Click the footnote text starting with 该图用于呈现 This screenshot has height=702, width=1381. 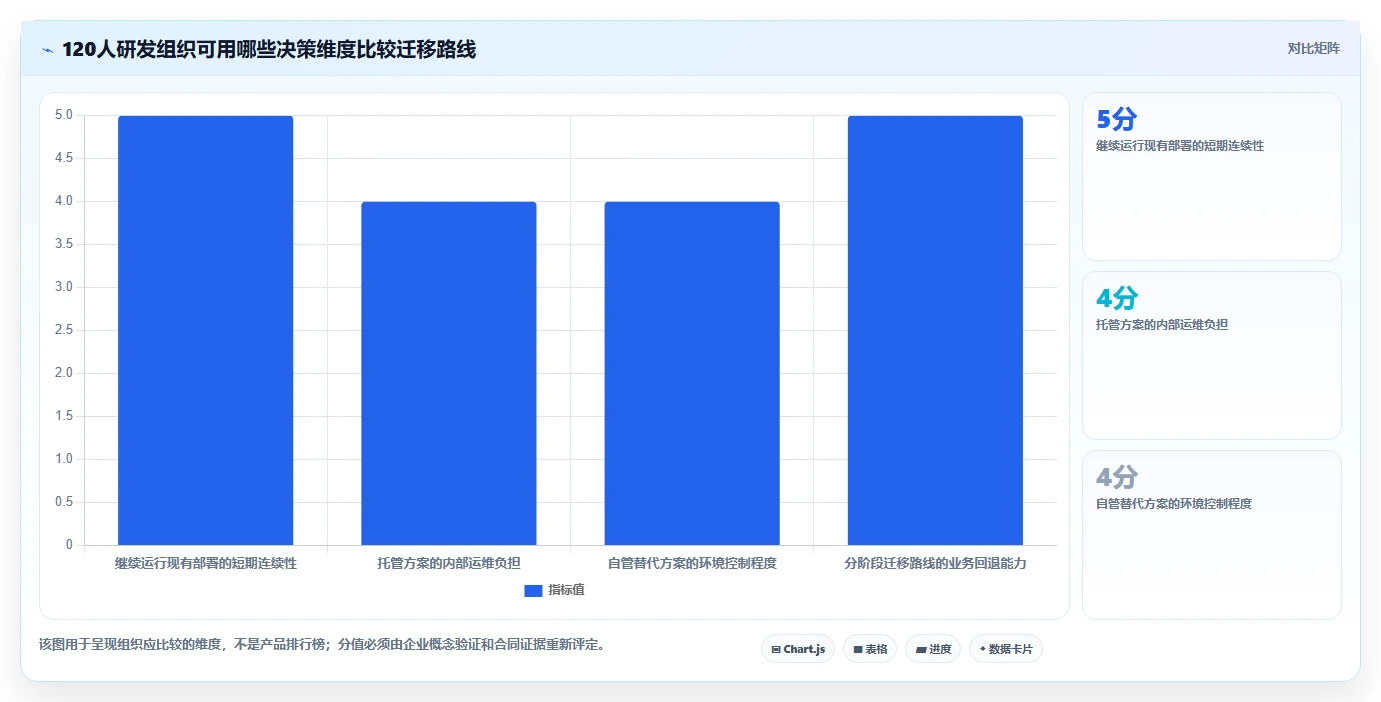[x=321, y=644]
